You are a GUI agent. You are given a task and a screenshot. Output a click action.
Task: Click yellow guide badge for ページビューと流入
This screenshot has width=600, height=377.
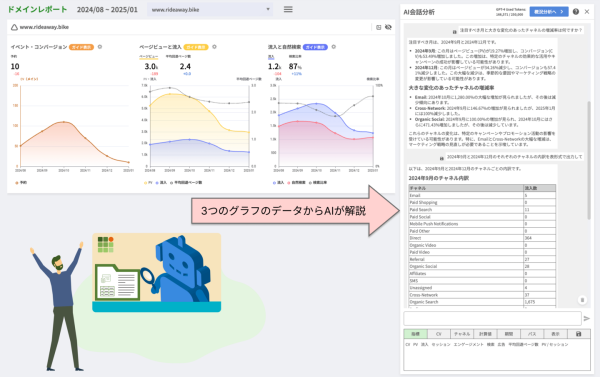196,47
